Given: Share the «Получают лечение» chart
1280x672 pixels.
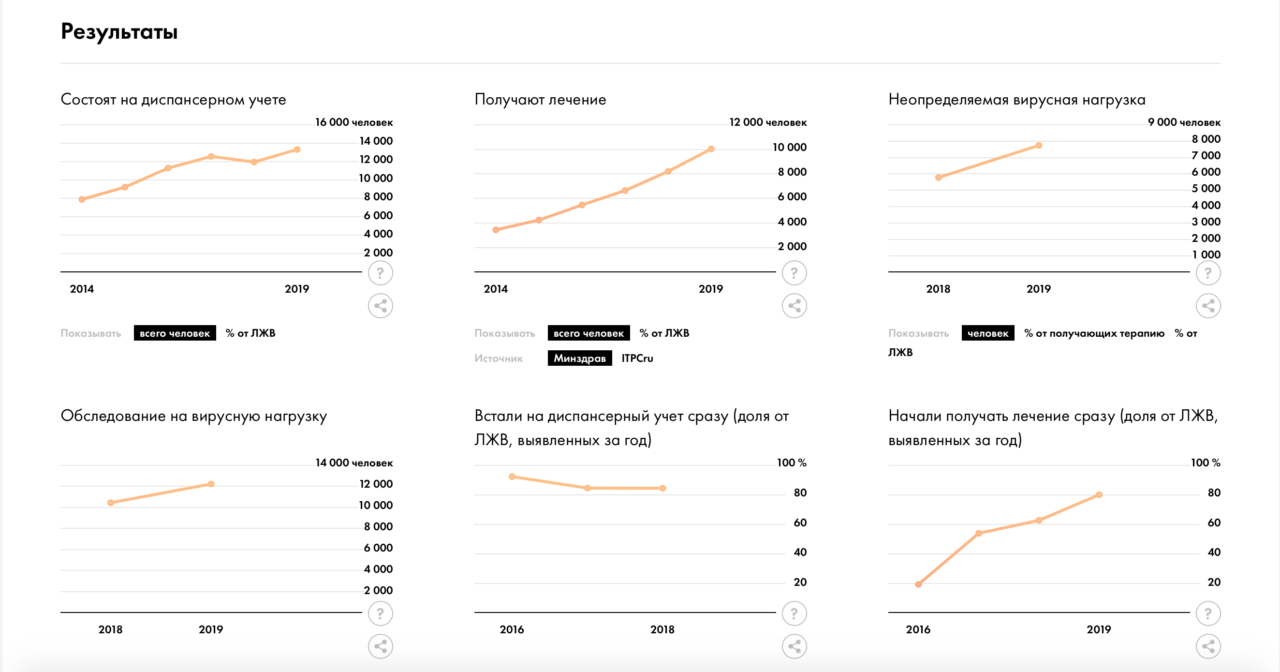Looking at the screenshot, I should (x=794, y=306).
